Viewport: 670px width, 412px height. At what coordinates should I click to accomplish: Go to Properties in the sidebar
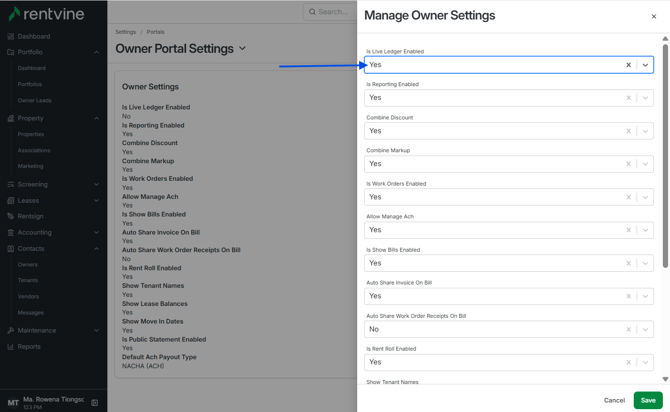coord(31,134)
